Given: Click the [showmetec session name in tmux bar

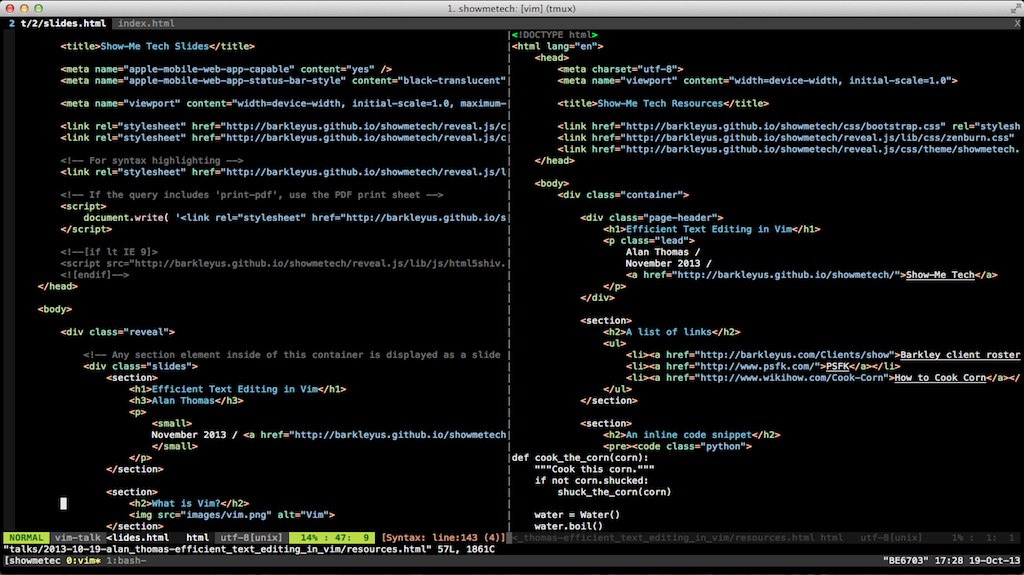Looking at the screenshot, I should (x=32, y=561).
